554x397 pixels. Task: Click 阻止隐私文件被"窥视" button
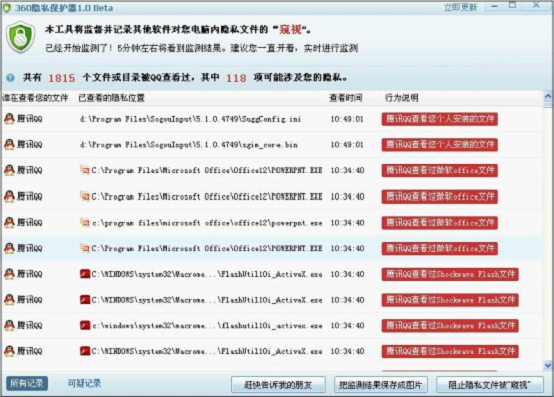pyautogui.click(x=490, y=385)
